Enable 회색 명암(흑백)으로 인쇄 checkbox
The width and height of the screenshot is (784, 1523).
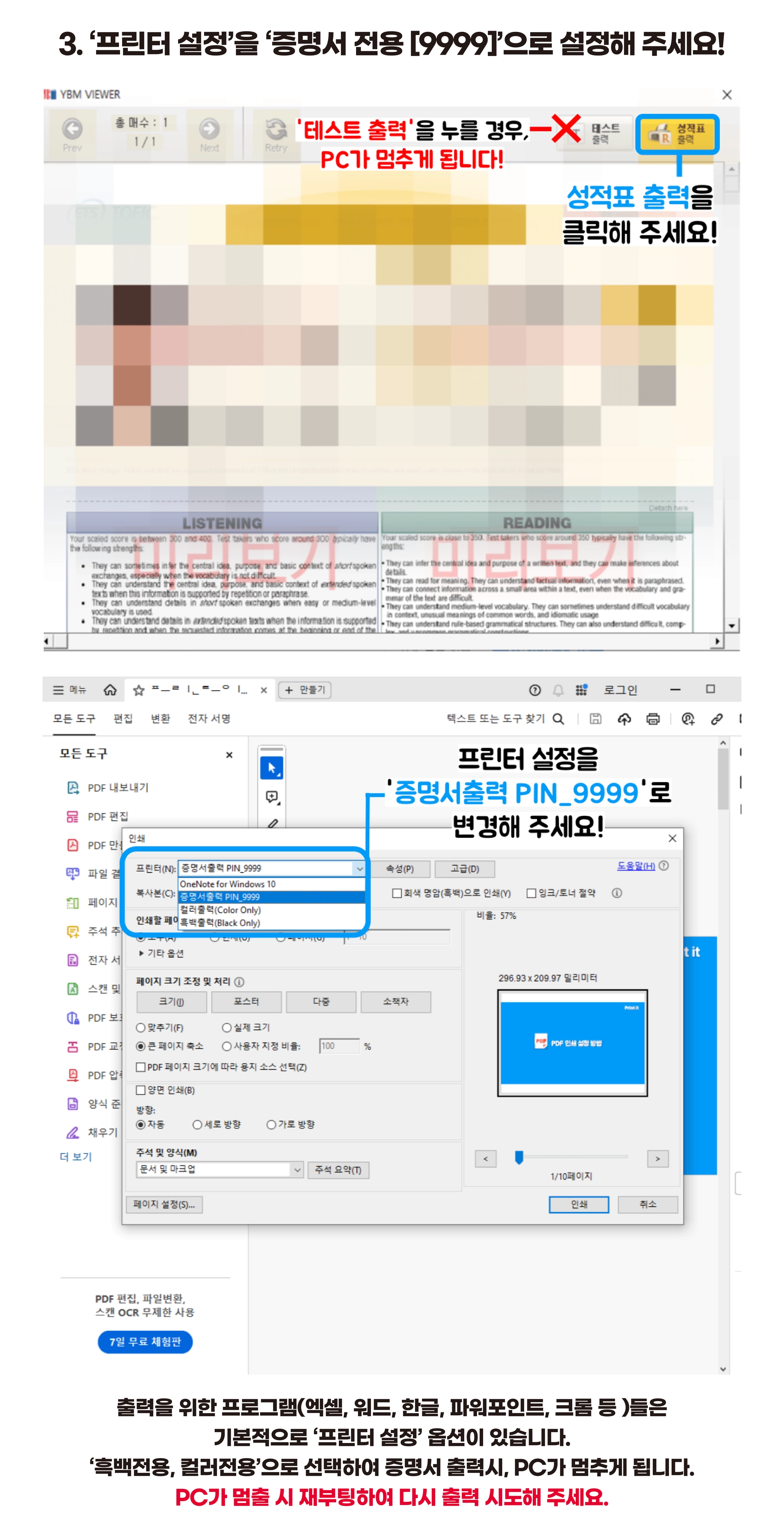397,893
